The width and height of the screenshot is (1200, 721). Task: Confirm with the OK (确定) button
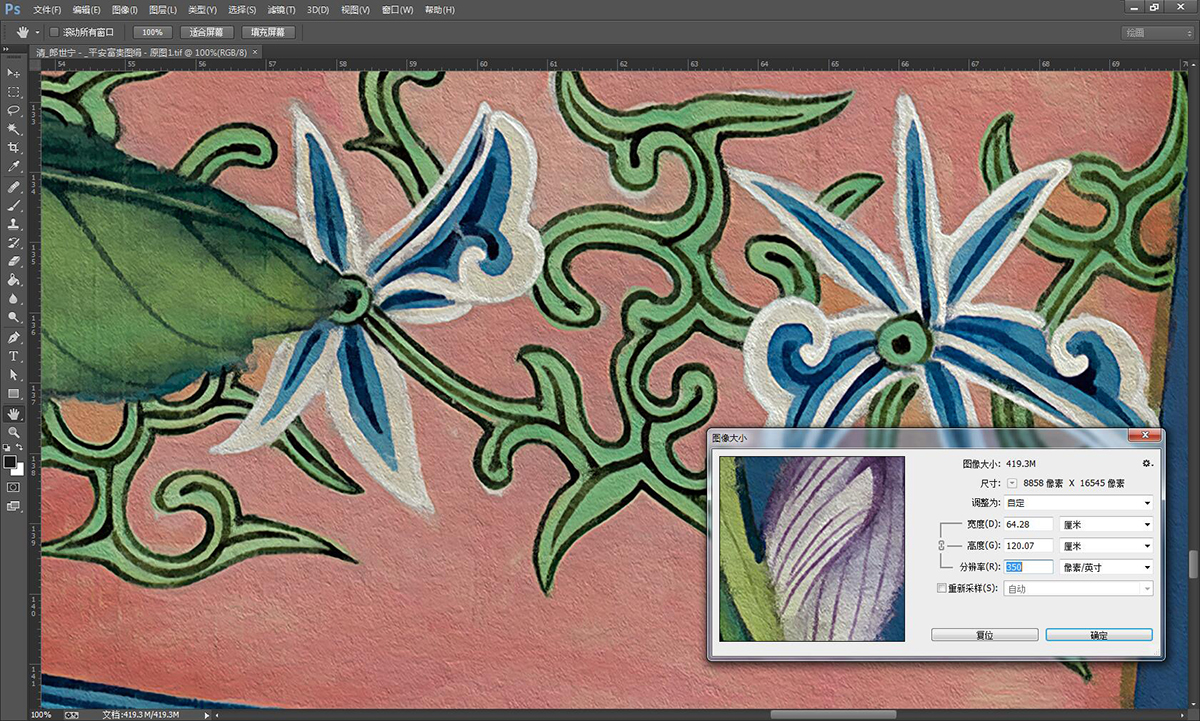[1099, 635]
